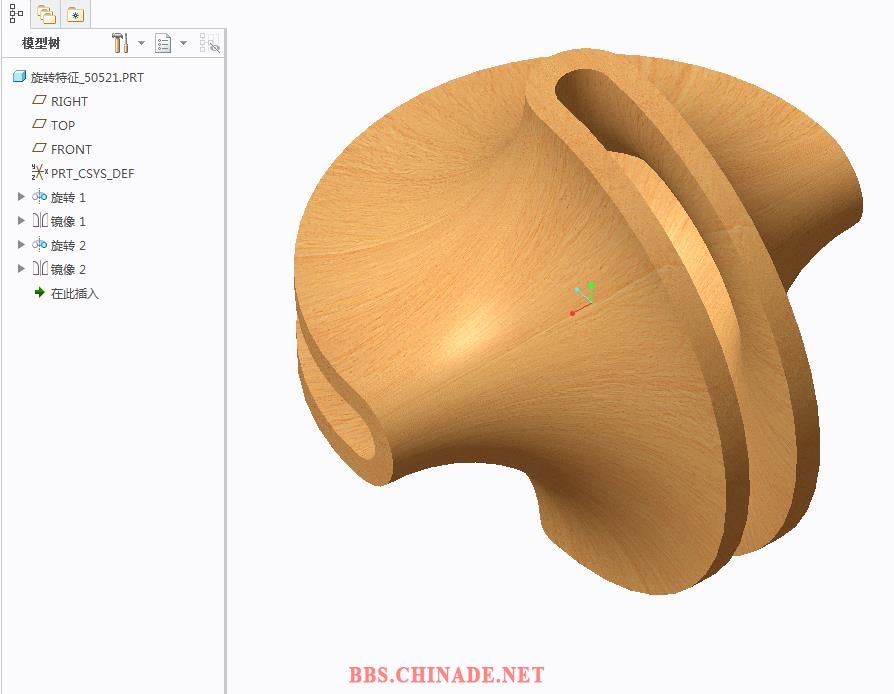Toggle the tree visibility filter icon
The height and width of the screenshot is (694, 894).
pyautogui.click(x=210, y=43)
